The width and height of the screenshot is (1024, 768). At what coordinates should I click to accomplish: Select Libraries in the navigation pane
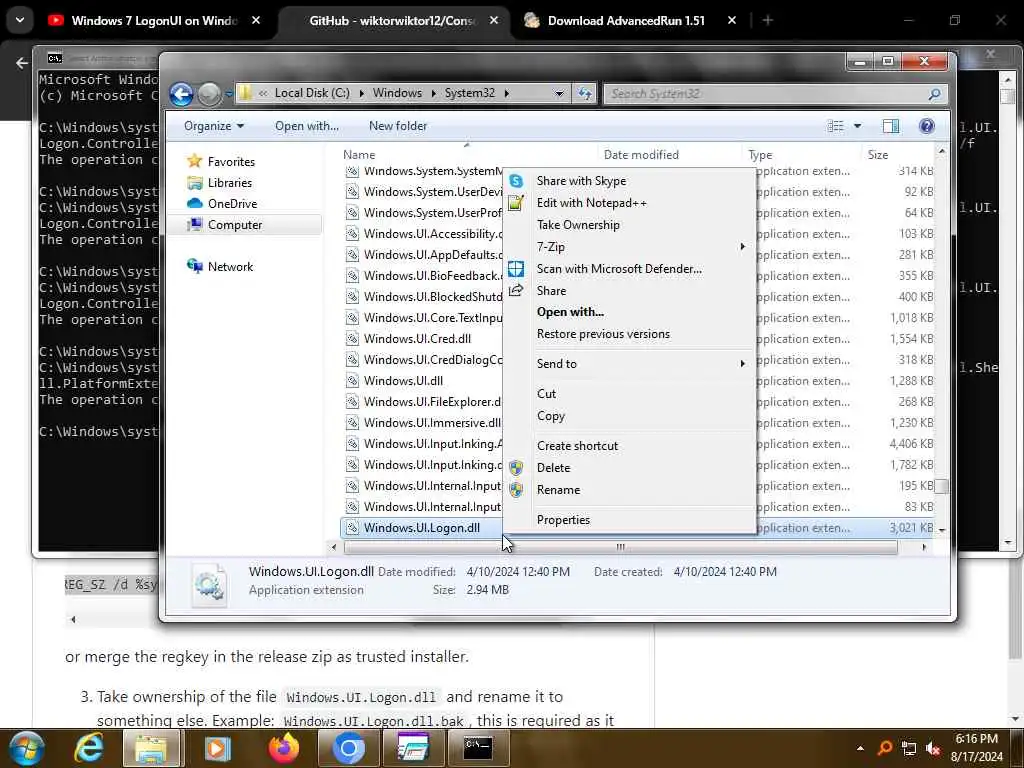(x=229, y=183)
